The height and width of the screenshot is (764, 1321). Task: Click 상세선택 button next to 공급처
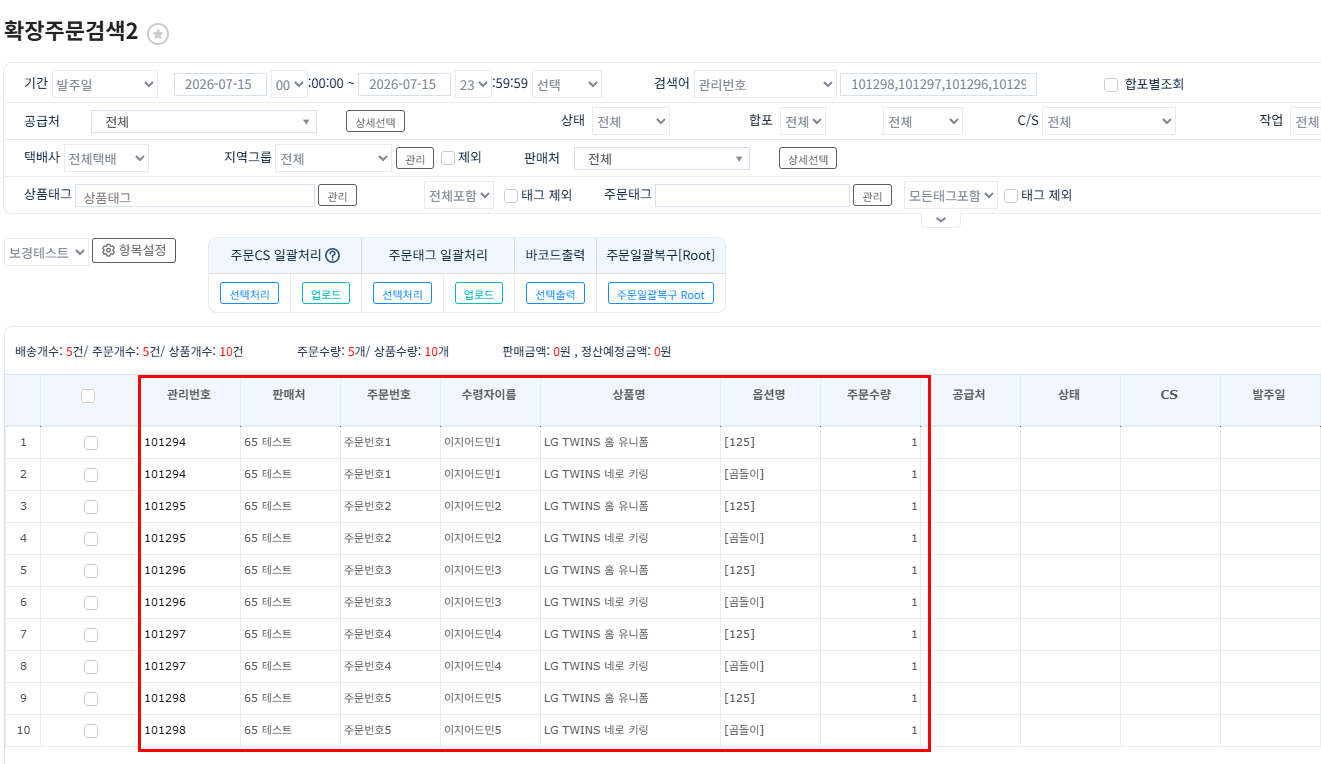(x=375, y=122)
